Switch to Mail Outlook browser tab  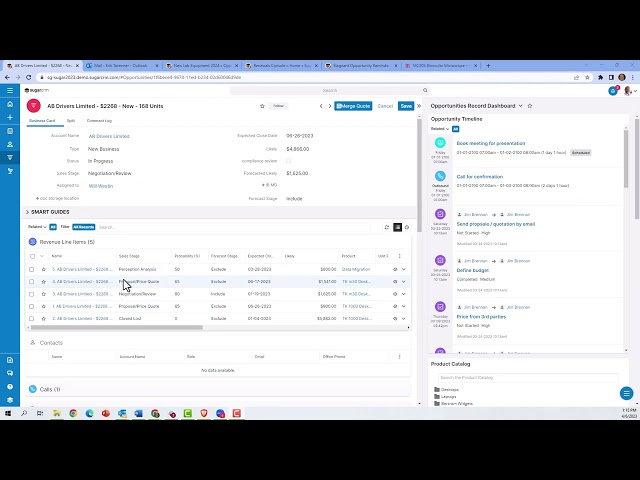coord(122,65)
